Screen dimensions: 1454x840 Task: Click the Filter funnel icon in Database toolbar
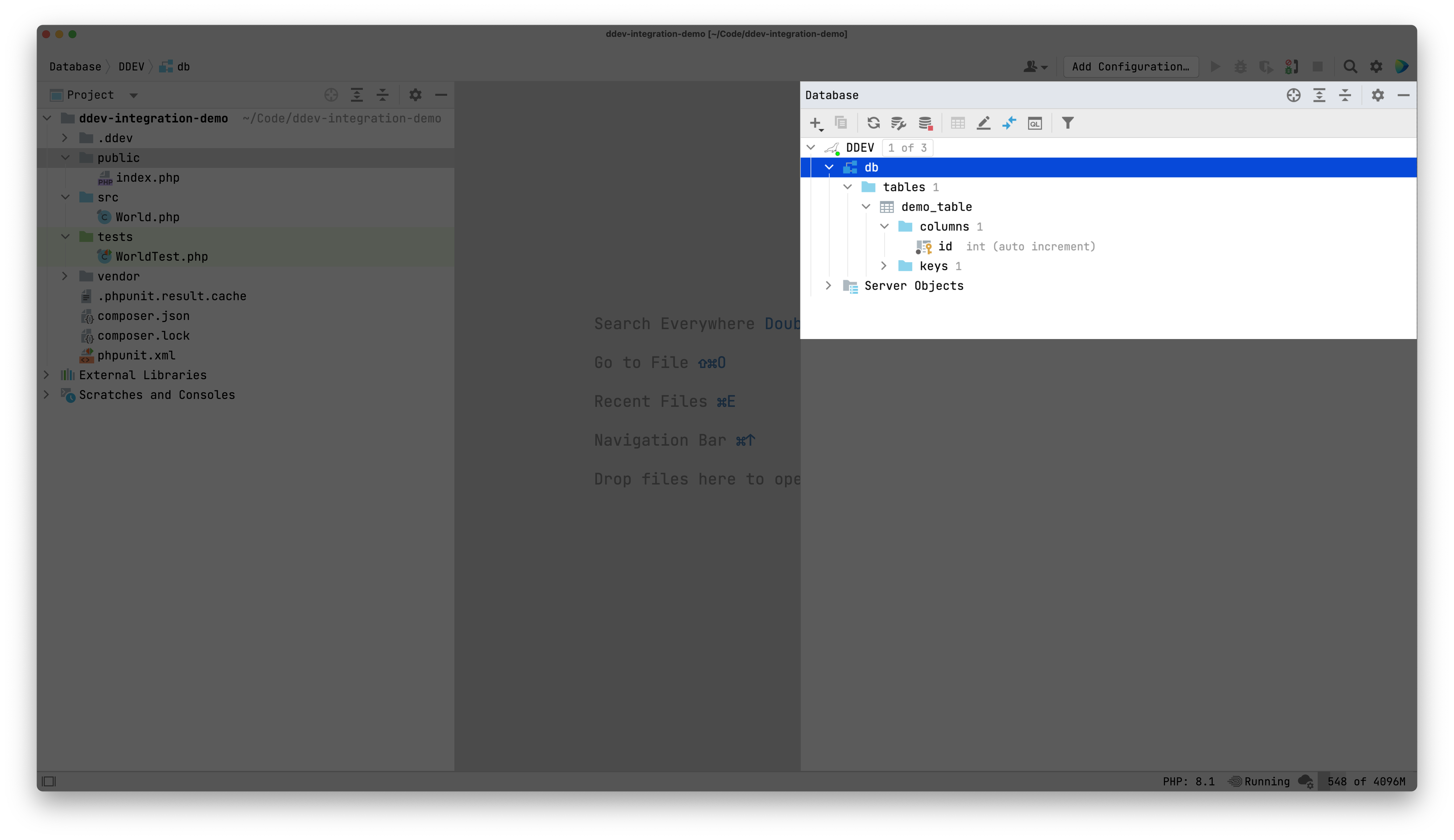(1068, 123)
